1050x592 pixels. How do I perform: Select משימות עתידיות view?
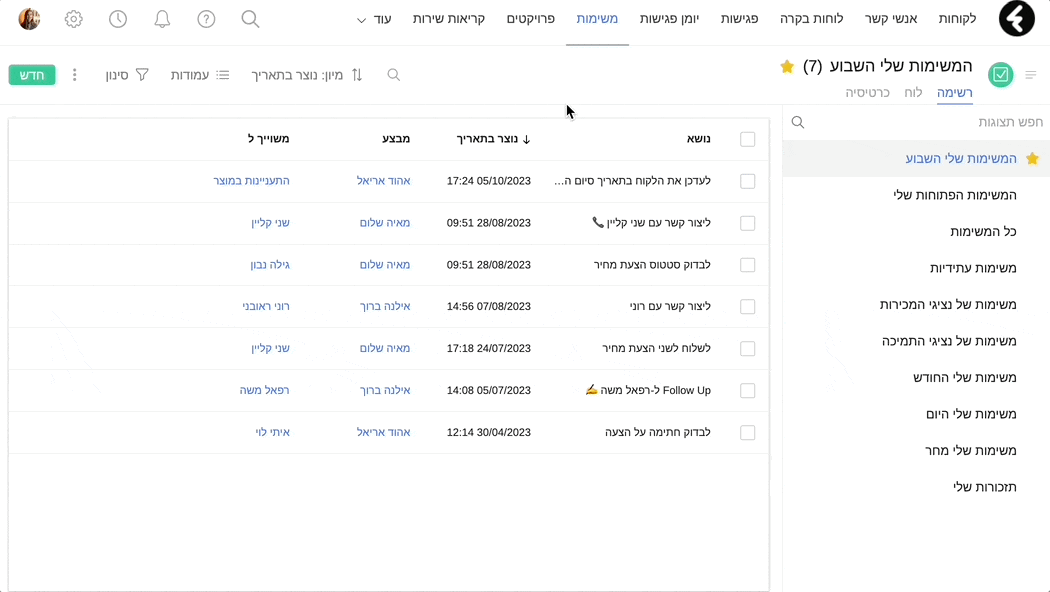pyautogui.click(x=973, y=268)
